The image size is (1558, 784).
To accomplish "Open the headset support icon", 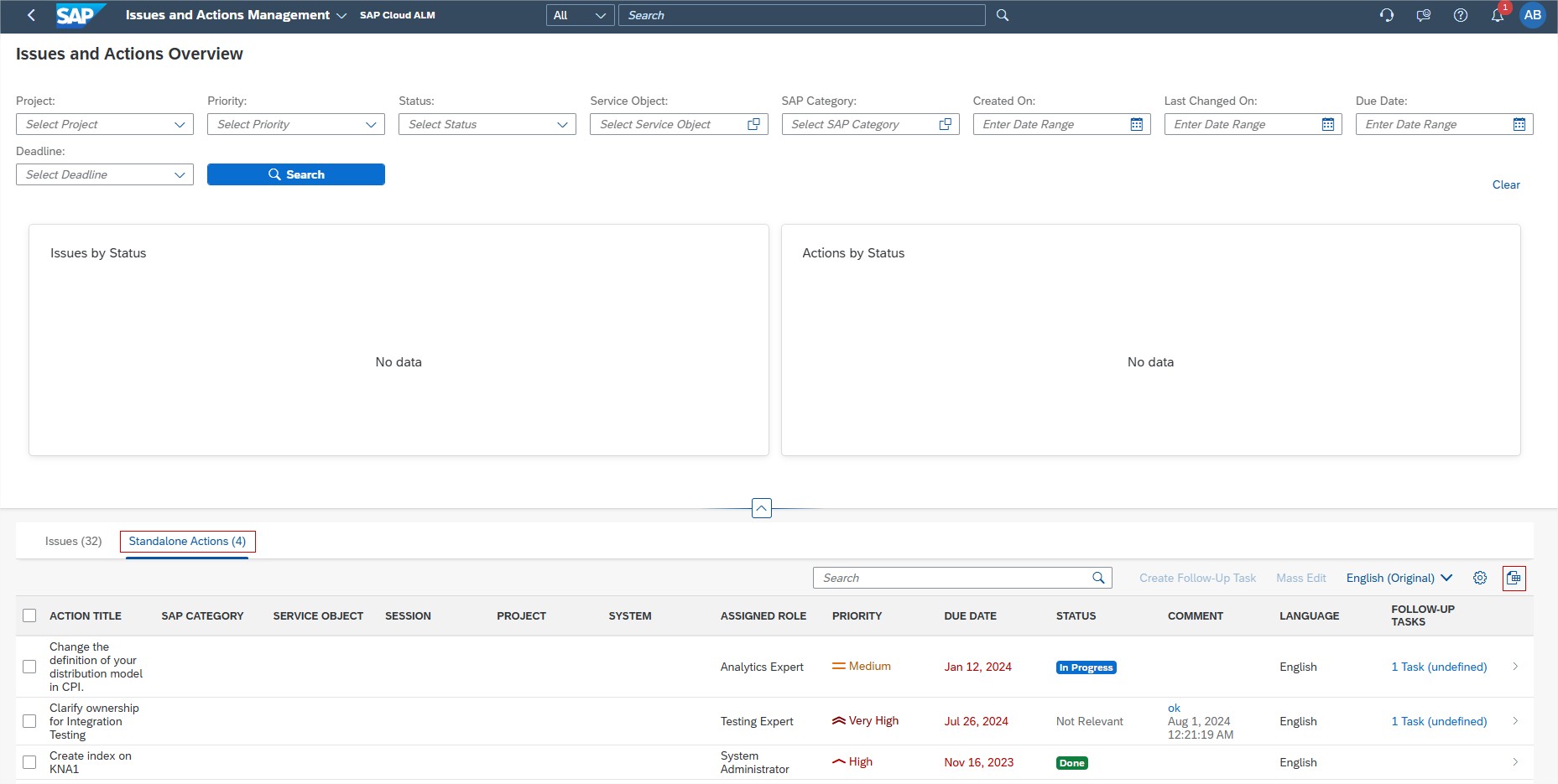I will 1387,15.
